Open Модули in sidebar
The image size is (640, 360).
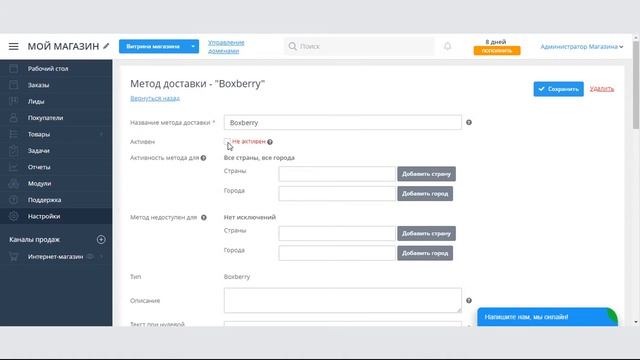40,183
